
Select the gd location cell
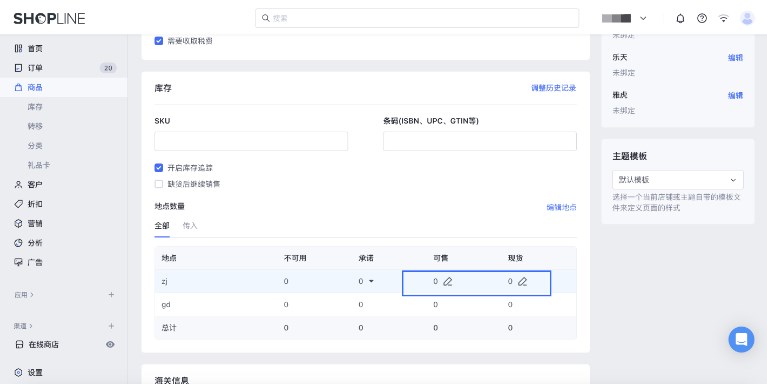point(165,305)
